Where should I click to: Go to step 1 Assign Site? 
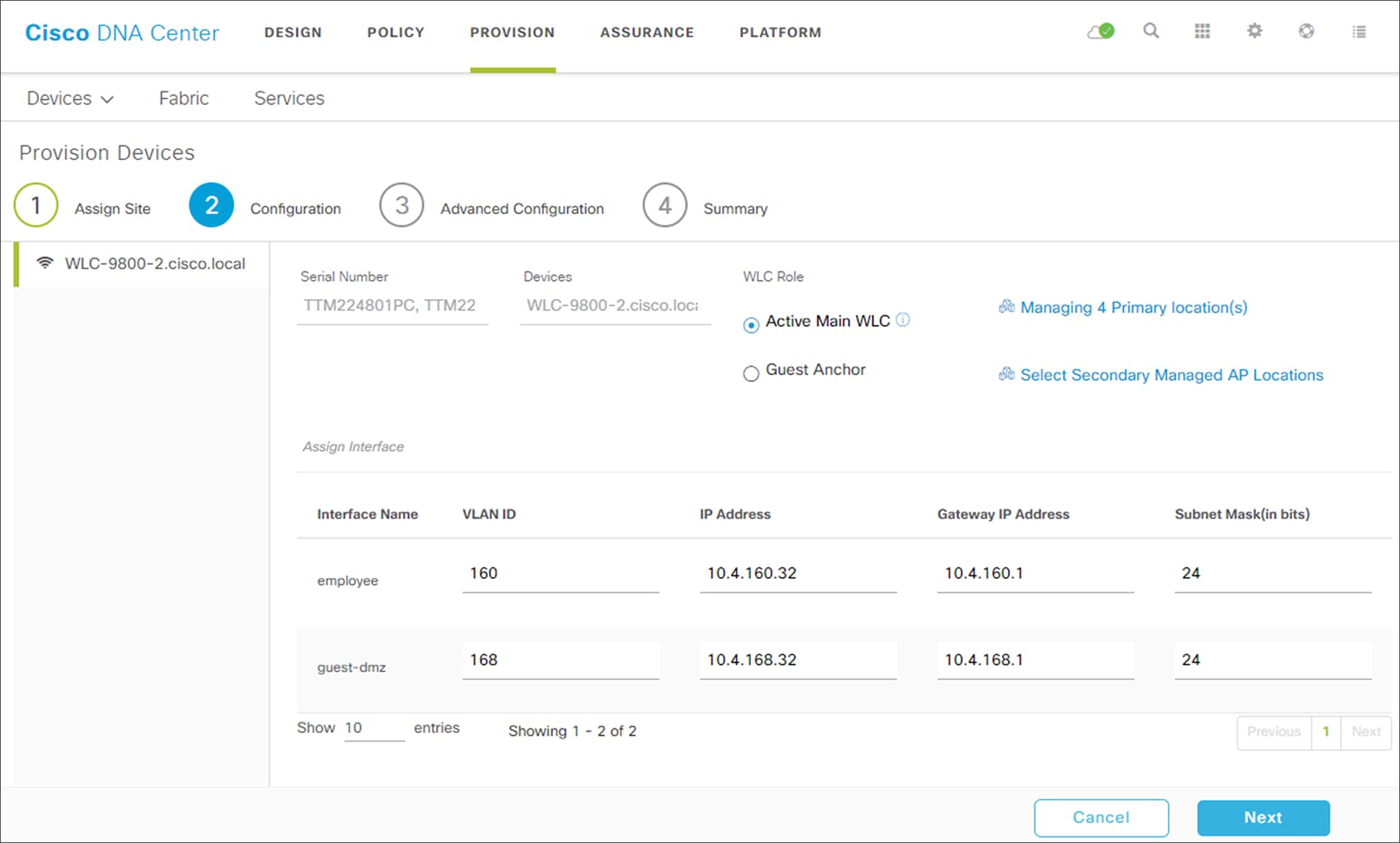35,206
